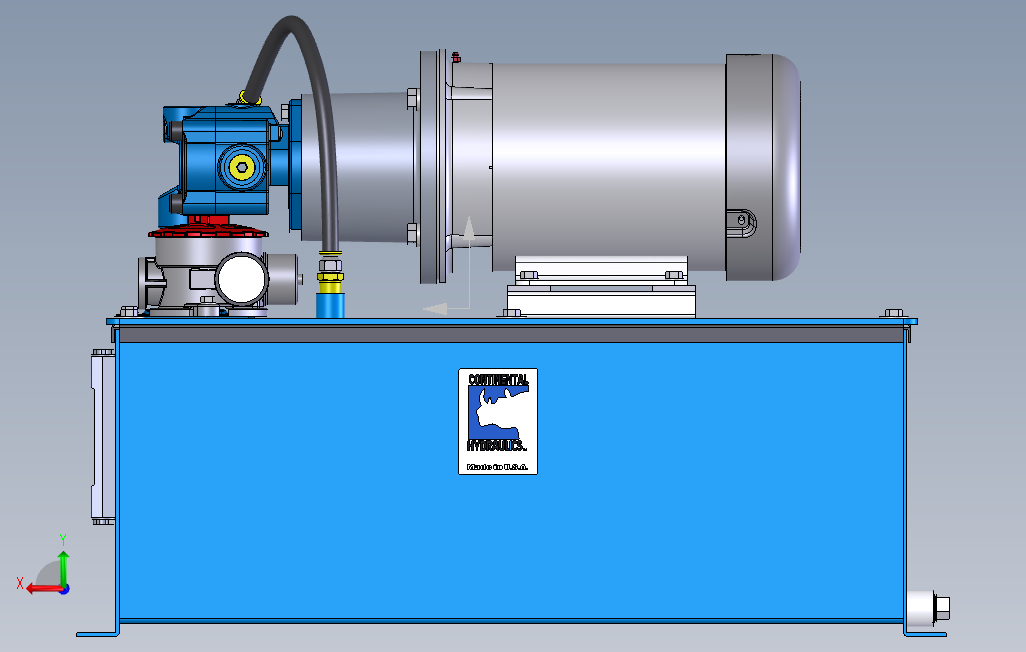1026x652 pixels.
Task: Select the short blue pipe below yellow fitting
Action: click(330, 306)
